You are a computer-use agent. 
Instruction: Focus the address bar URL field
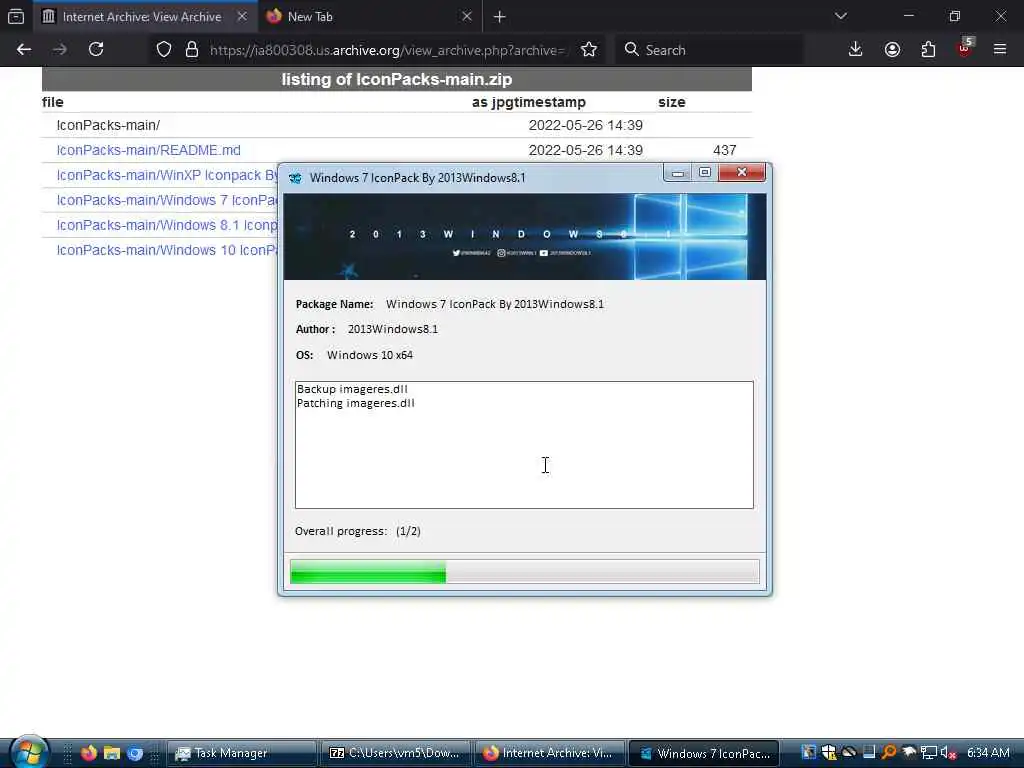click(389, 50)
